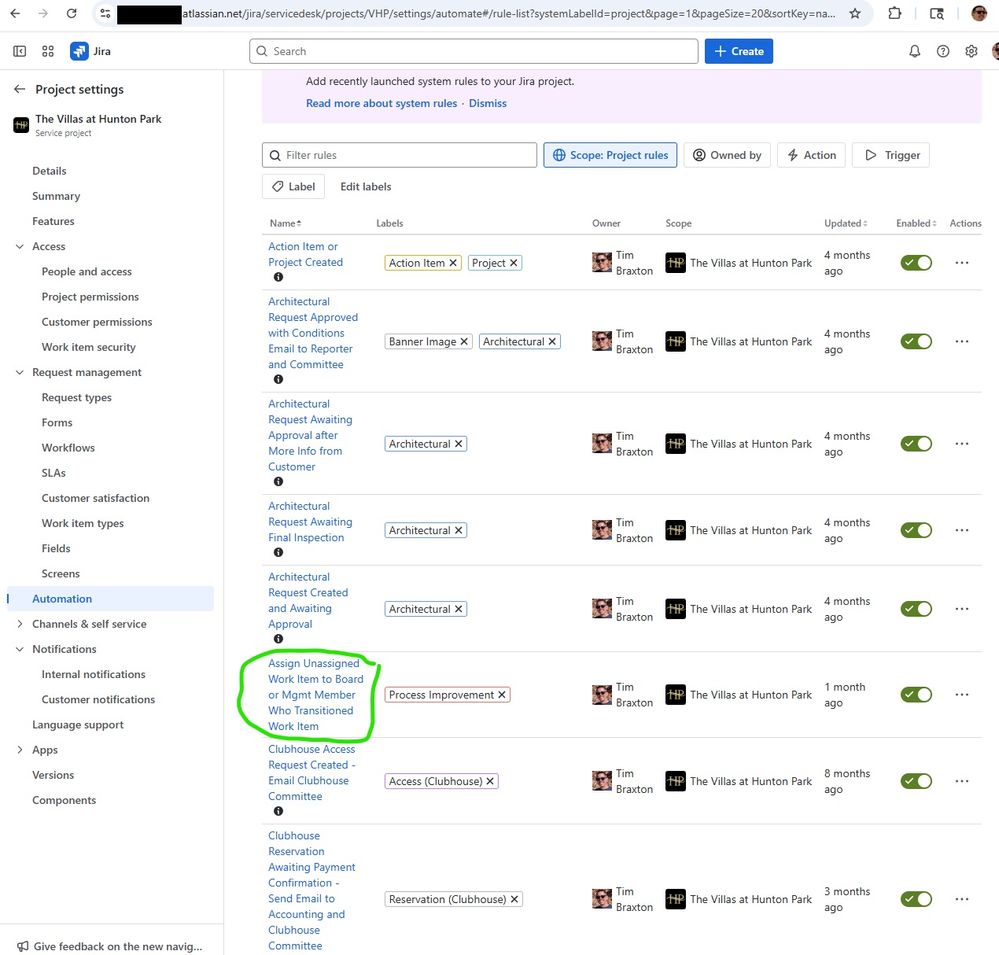
Task: Click the Jira logo
Action: pos(90,51)
